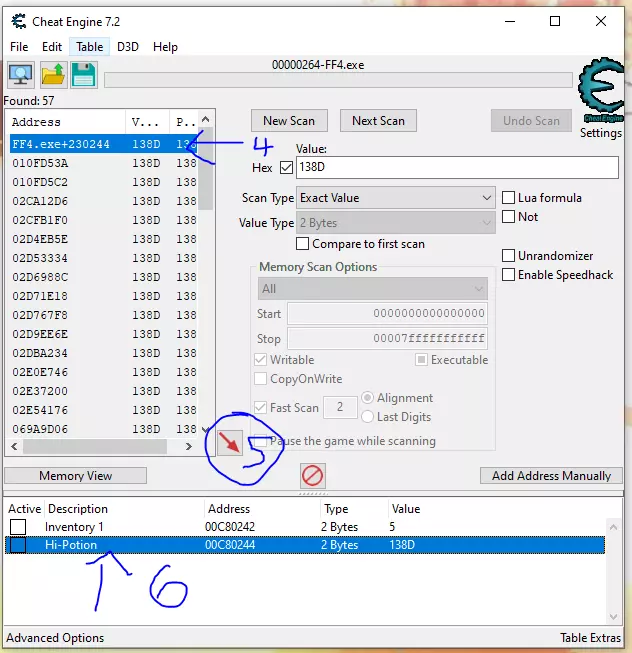Open the D3D menu
This screenshot has width=632, height=653.
tap(128, 47)
